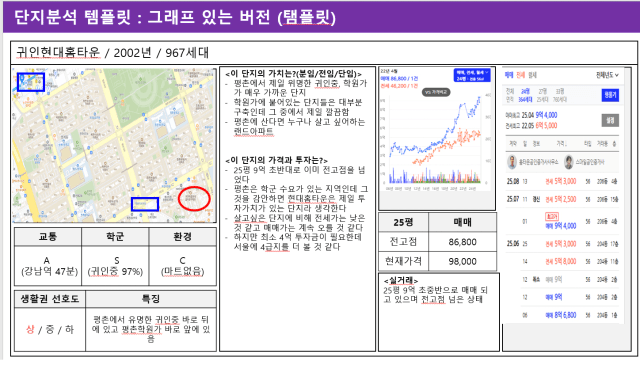Toggle the red 전세 filter

tap(520, 75)
